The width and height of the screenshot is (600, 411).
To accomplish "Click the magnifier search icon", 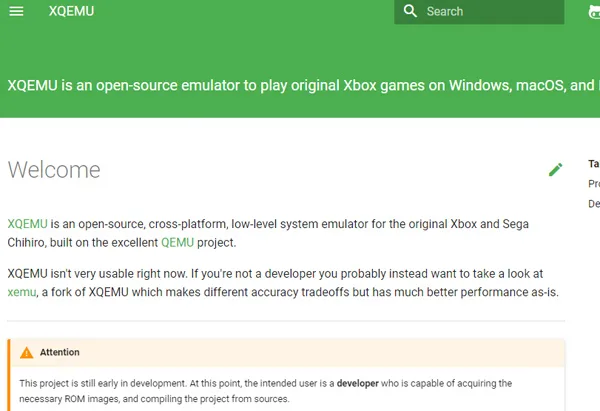I will pos(410,11).
